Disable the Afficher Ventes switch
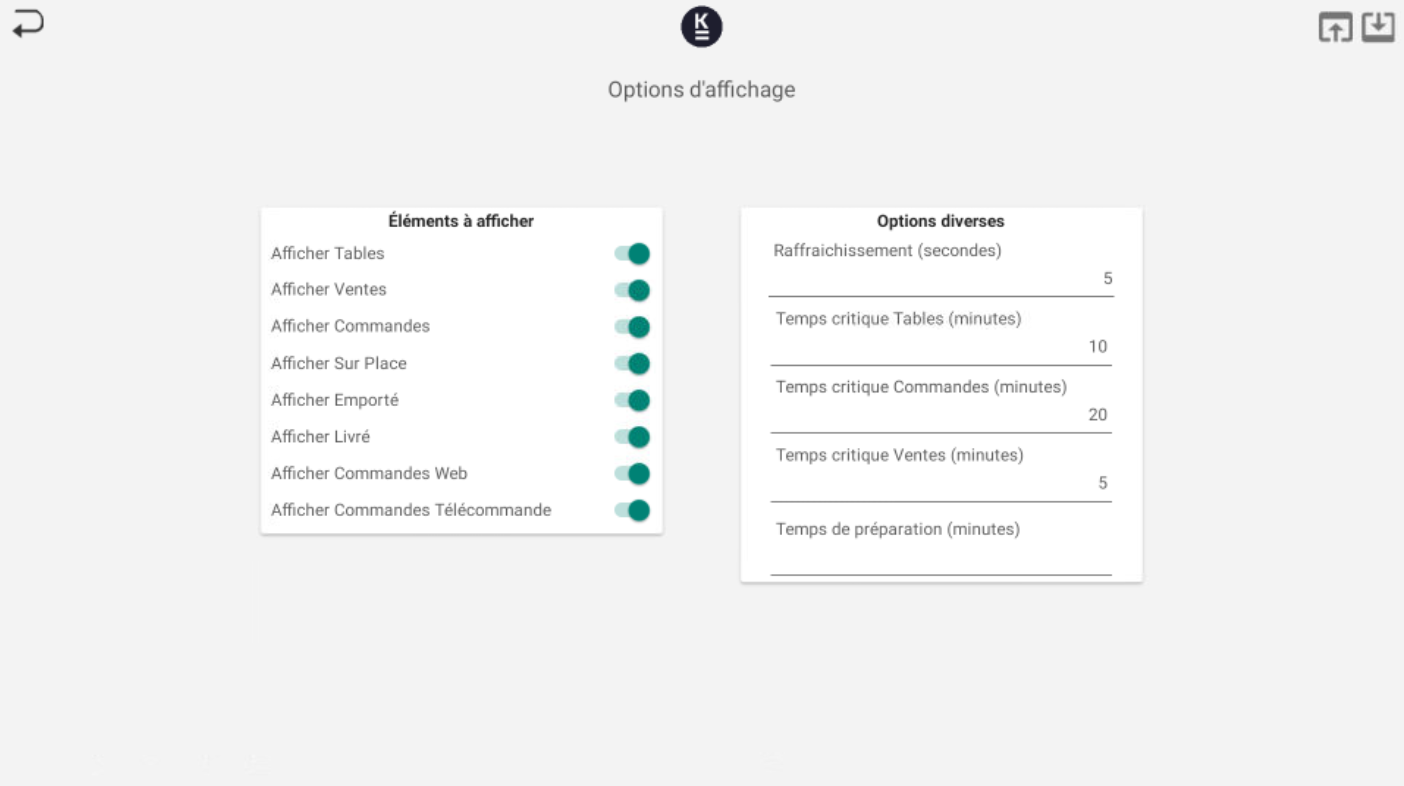 632,290
